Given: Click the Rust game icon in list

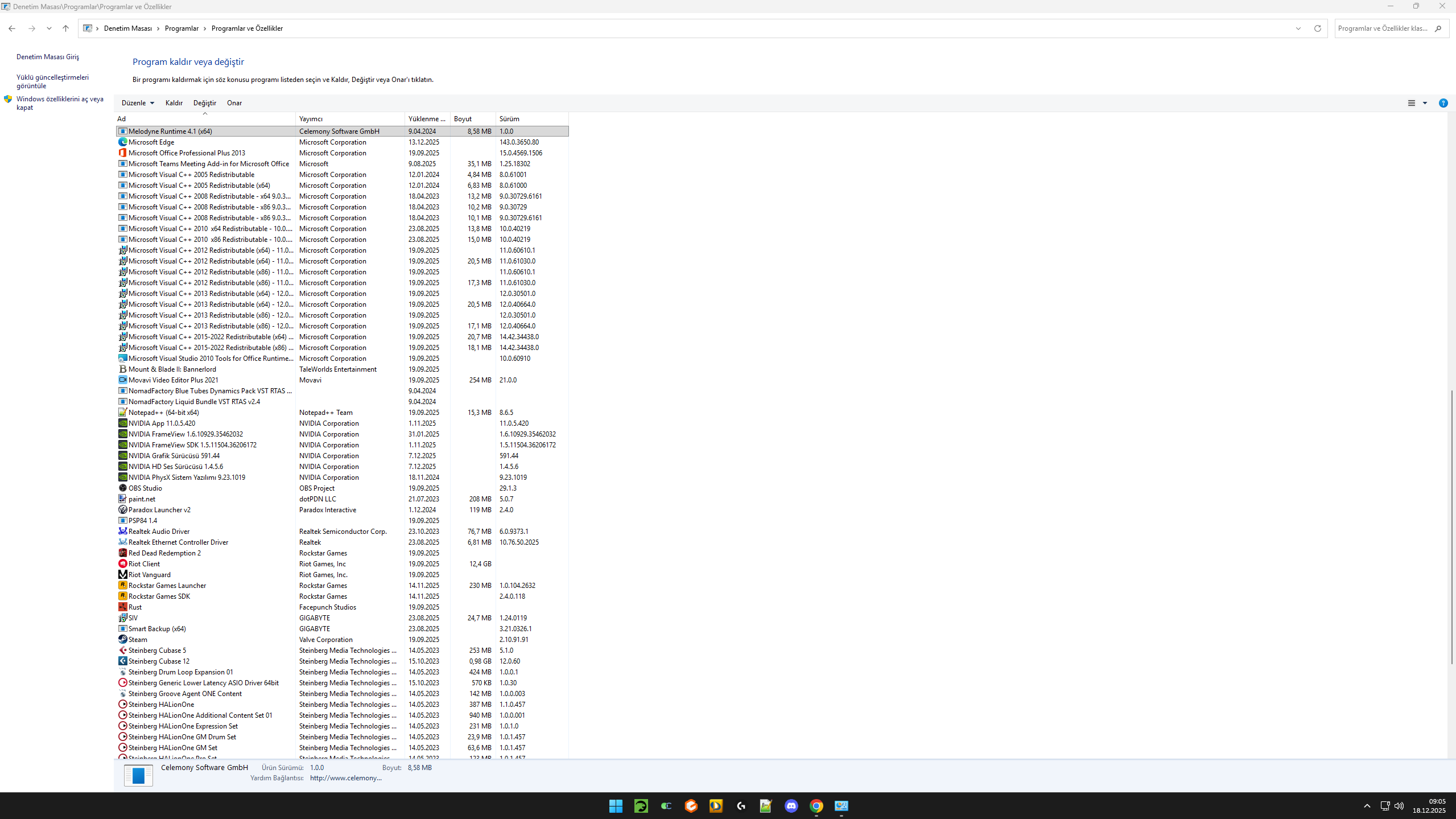Looking at the screenshot, I should (x=122, y=607).
